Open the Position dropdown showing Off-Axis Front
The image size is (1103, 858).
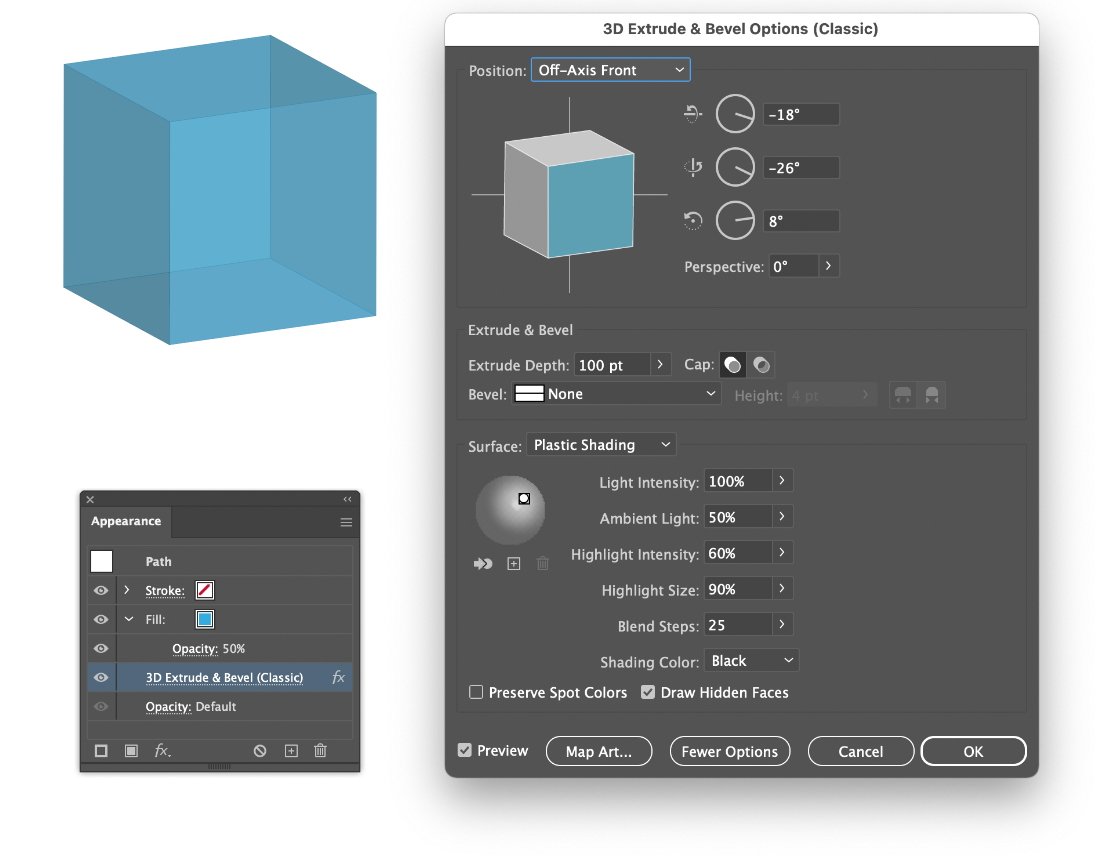pos(610,70)
